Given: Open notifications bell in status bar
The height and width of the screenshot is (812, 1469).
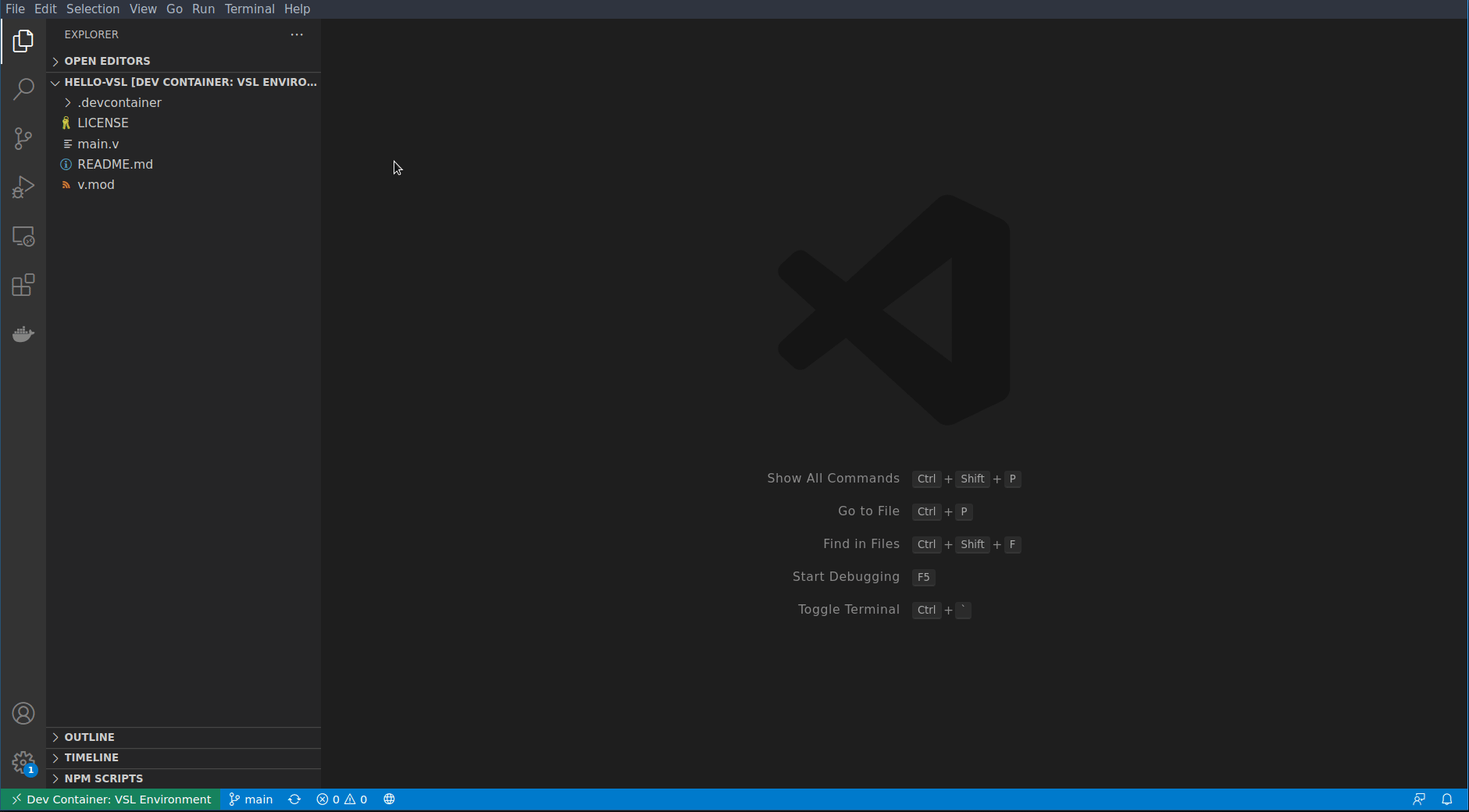Looking at the screenshot, I should pyautogui.click(x=1447, y=800).
